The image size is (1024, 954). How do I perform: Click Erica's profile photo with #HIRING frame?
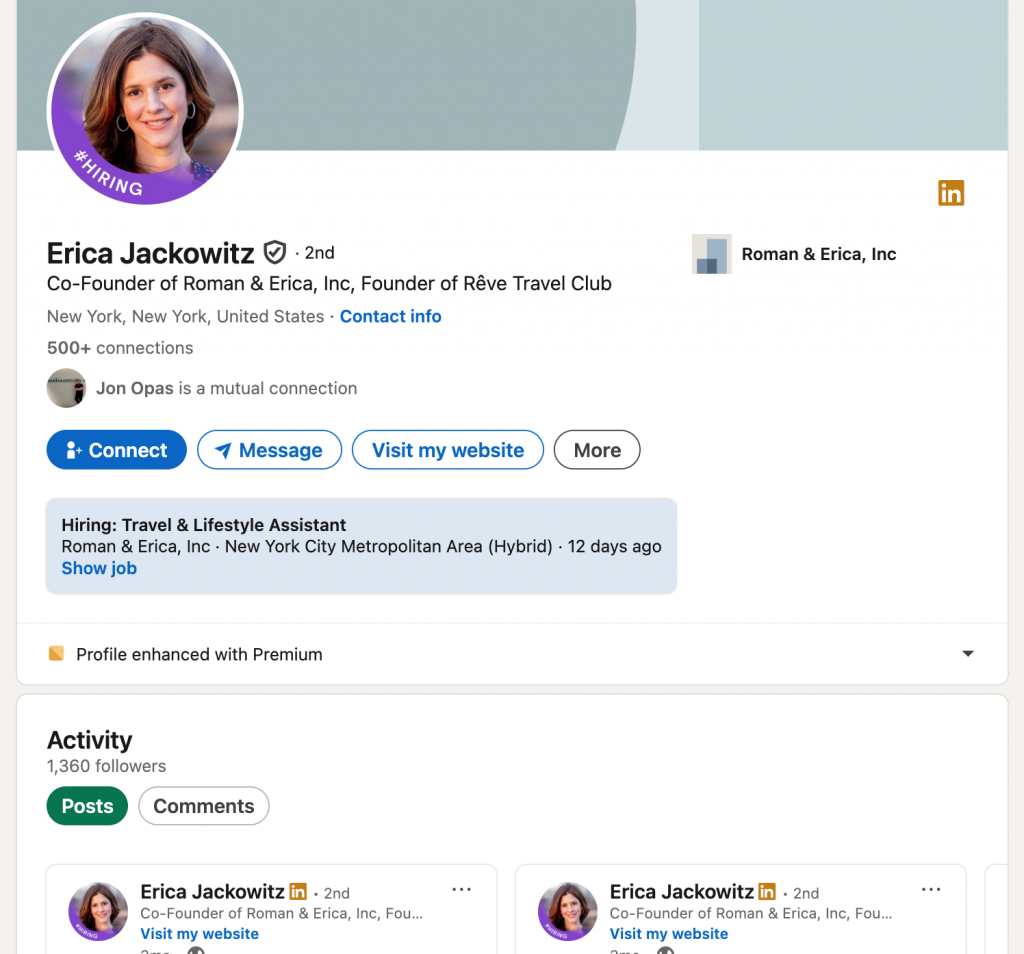pos(145,108)
